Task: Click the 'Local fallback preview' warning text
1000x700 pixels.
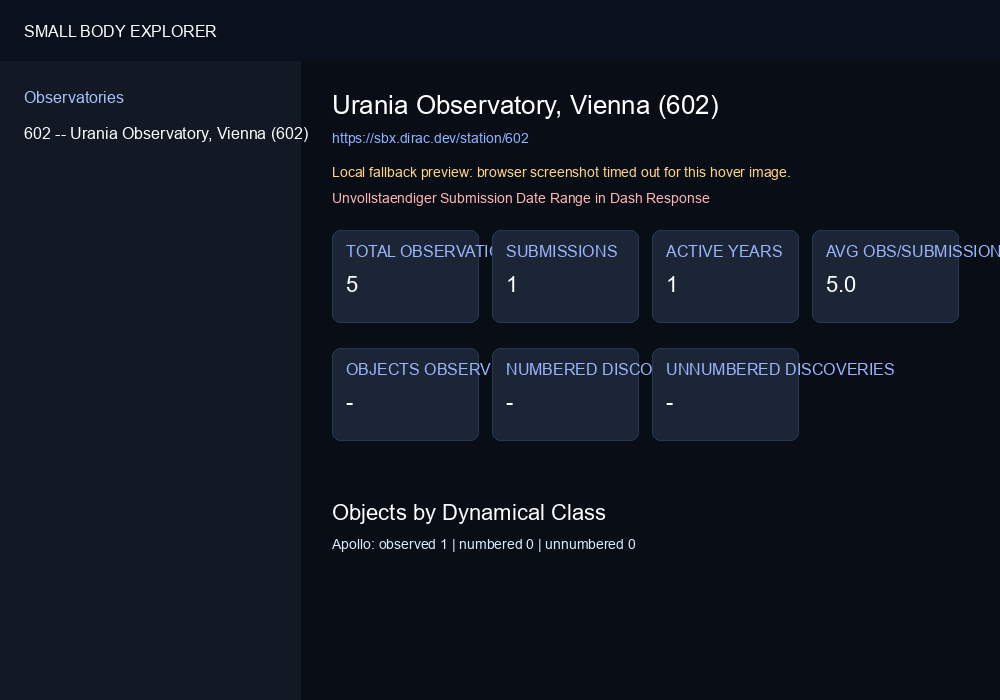Action: [561, 172]
